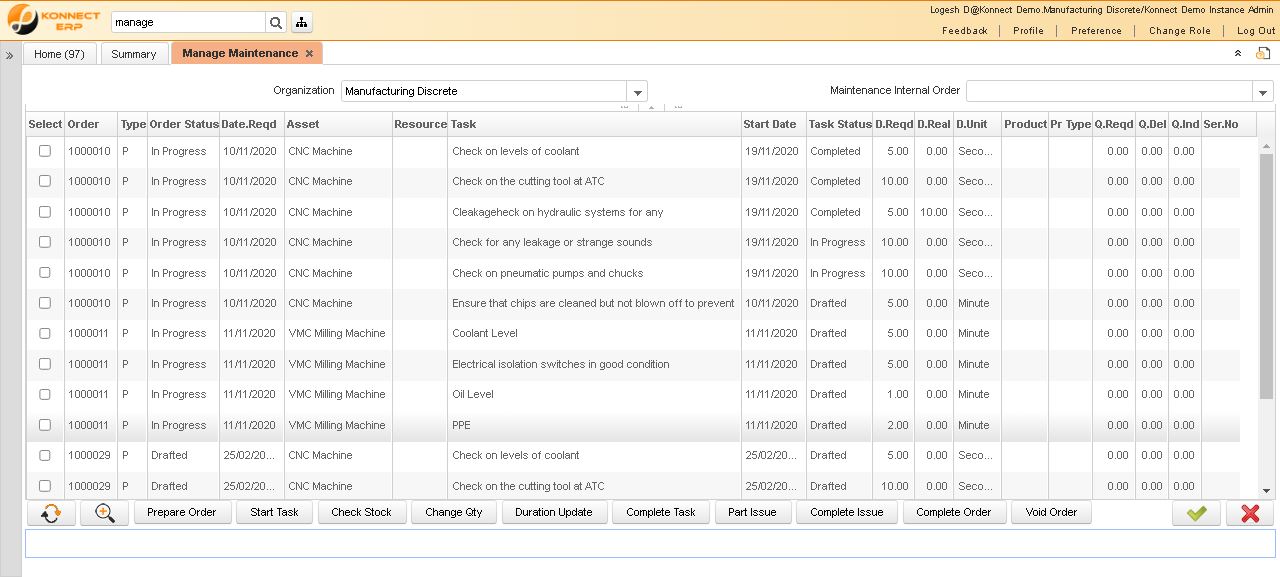Check the Select box for first 1000010 row
The height and width of the screenshot is (577, 1280).
tap(43, 151)
